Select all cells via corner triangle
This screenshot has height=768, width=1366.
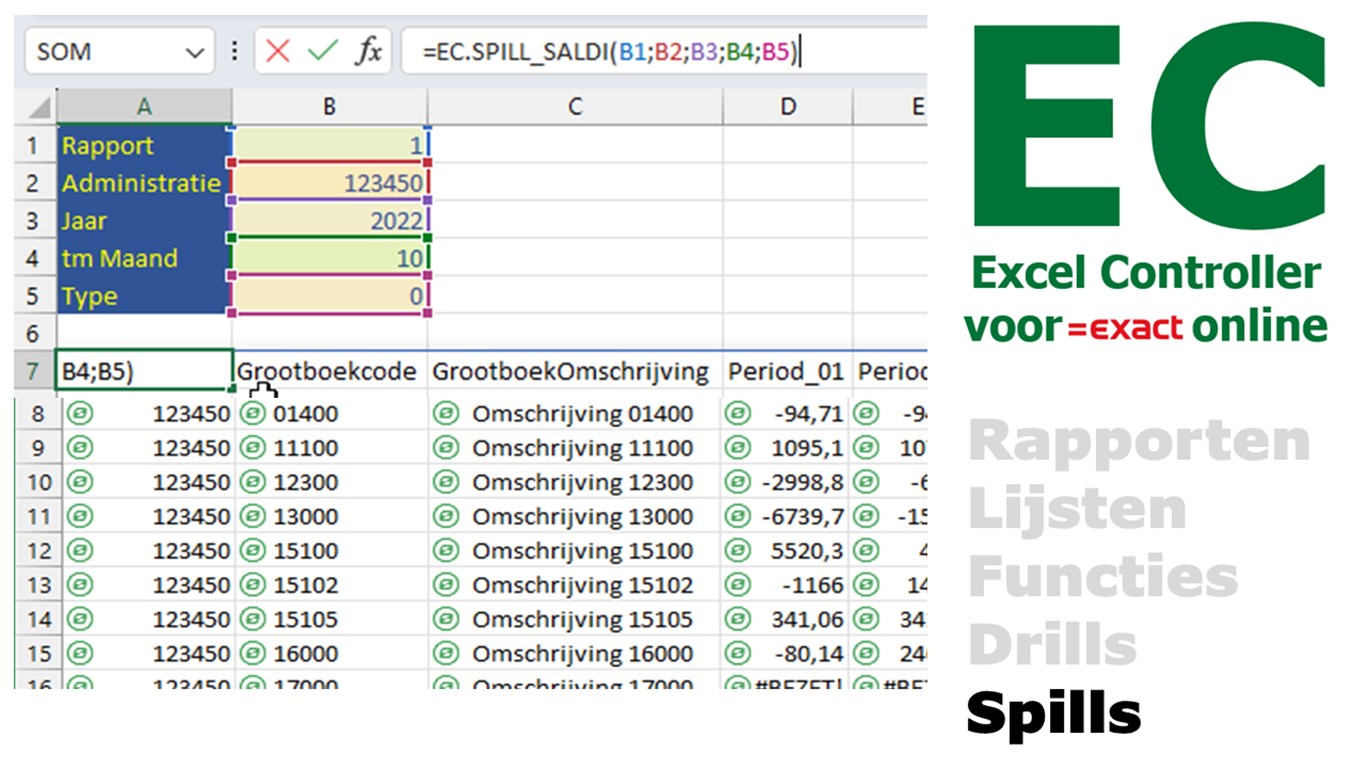pyautogui.click(x=38, y=108)
